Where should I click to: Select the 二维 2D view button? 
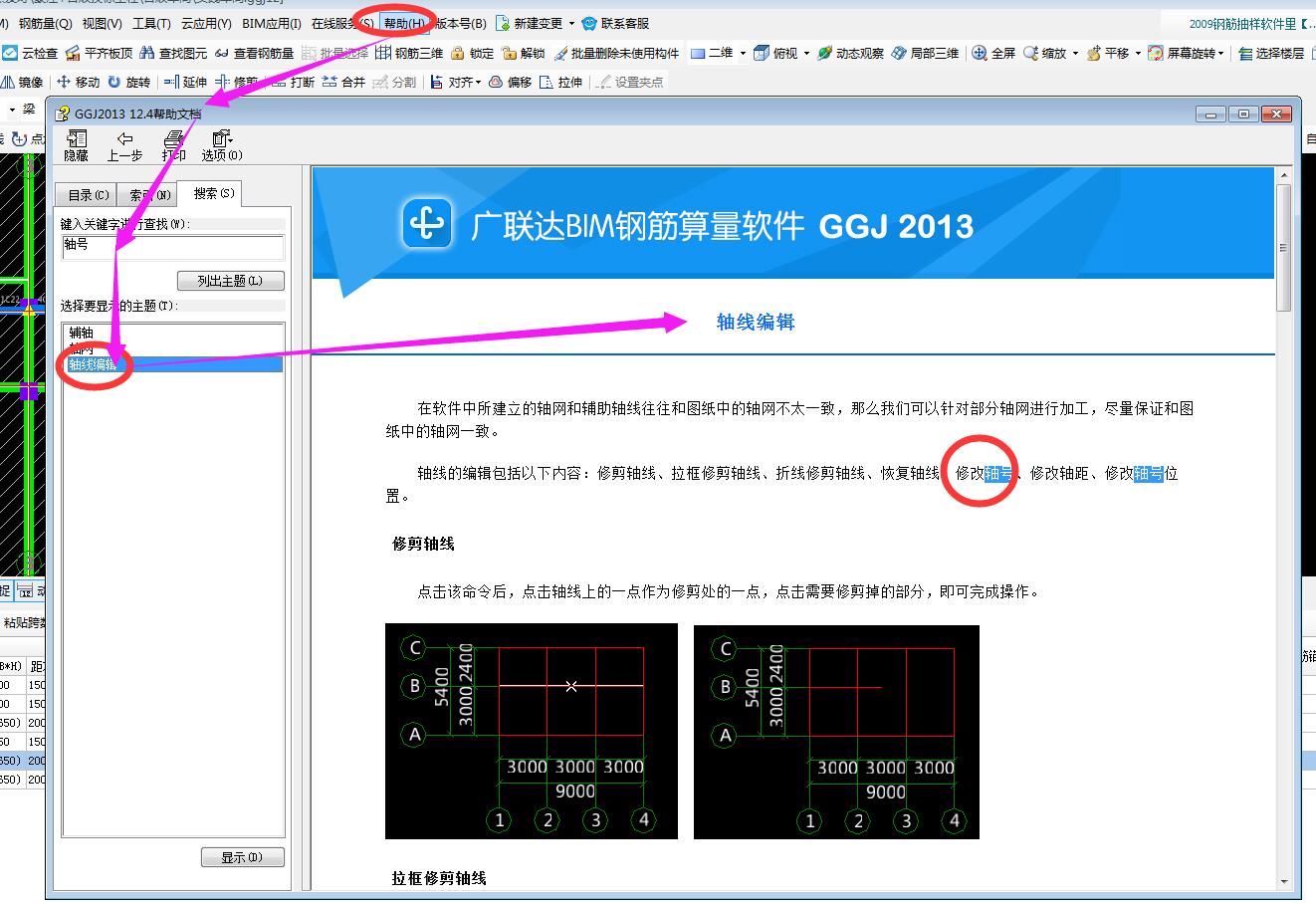(x=711, y=53)
